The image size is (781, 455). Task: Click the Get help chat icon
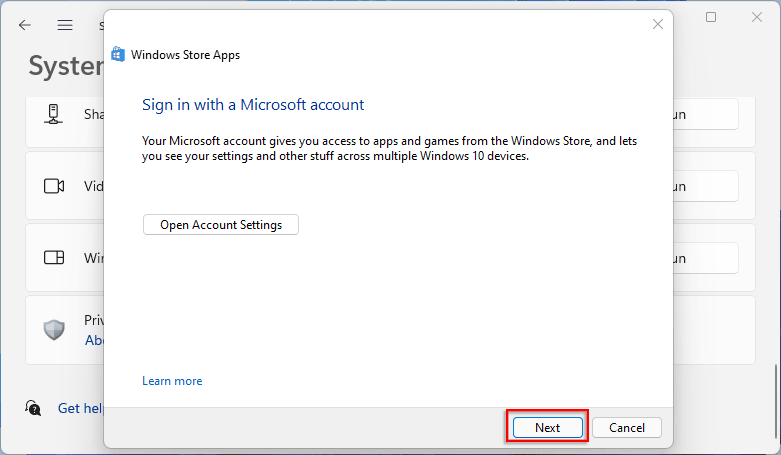[34, 408]
